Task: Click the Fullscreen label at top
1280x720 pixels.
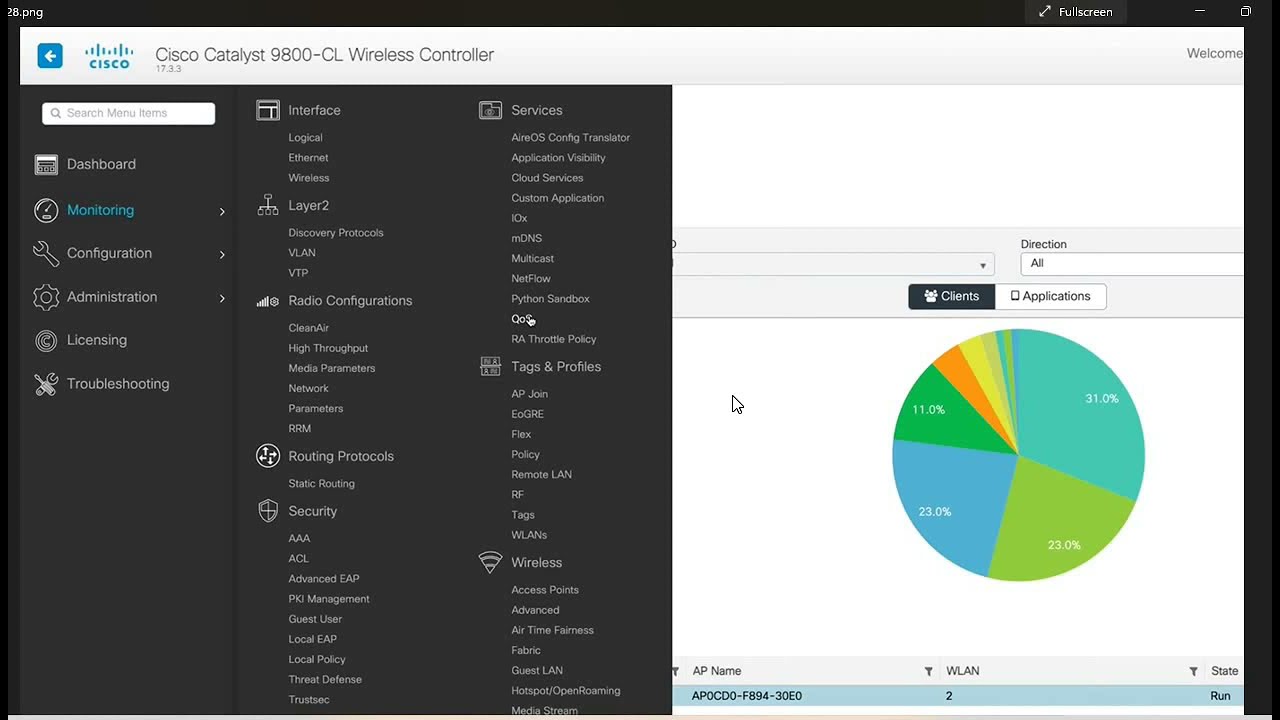Action: (1086, 12)
